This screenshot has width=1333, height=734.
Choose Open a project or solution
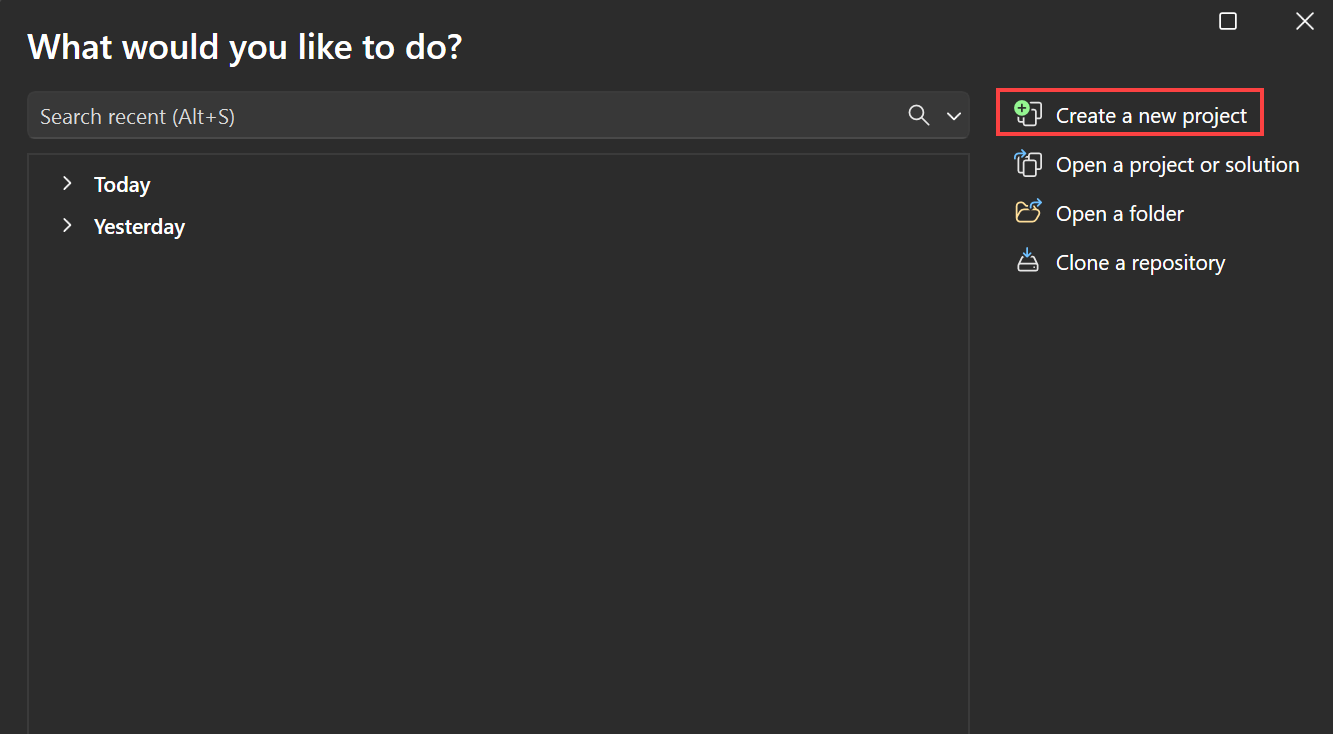tap(1177, 163)
